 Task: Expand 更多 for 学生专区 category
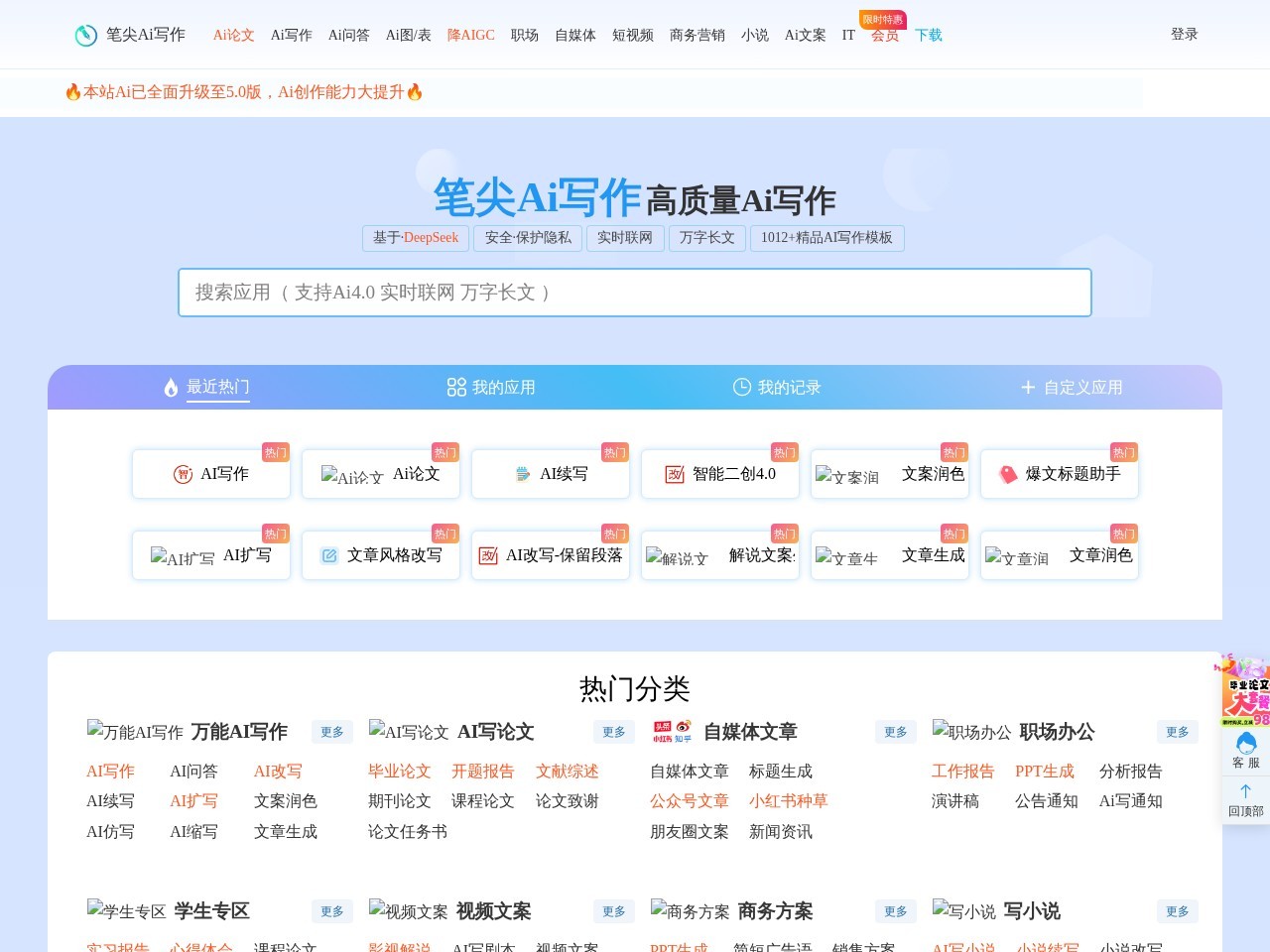tap(332, 911)
